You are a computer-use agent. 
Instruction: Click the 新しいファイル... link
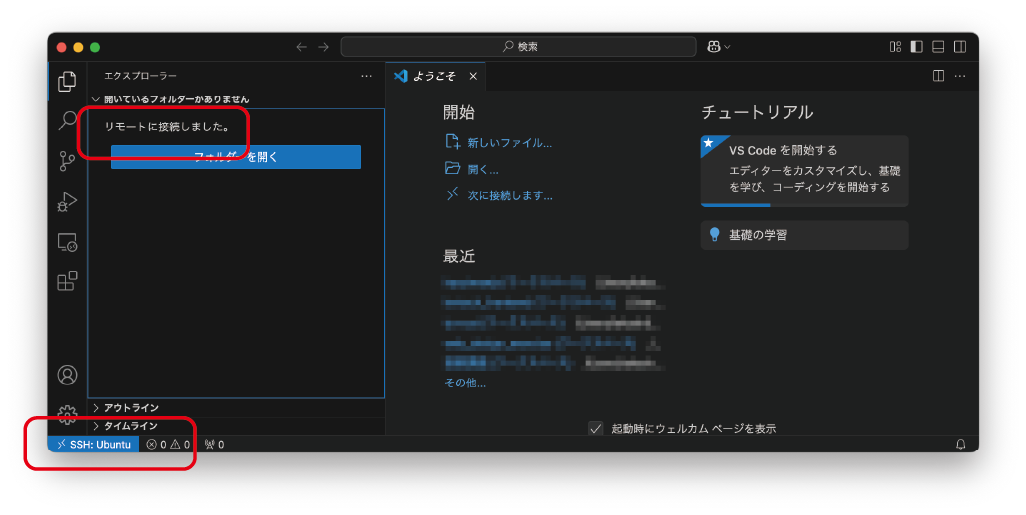499,143
